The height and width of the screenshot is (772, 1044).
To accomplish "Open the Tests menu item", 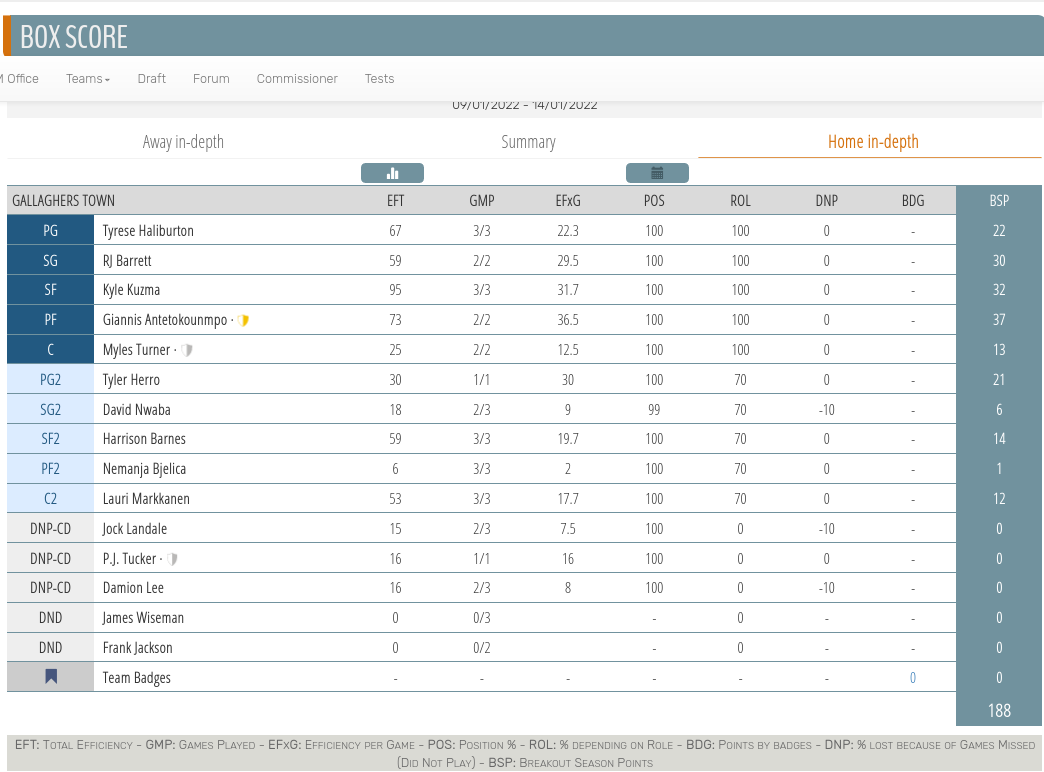I will pyautogui.click(x=380, y=79).
